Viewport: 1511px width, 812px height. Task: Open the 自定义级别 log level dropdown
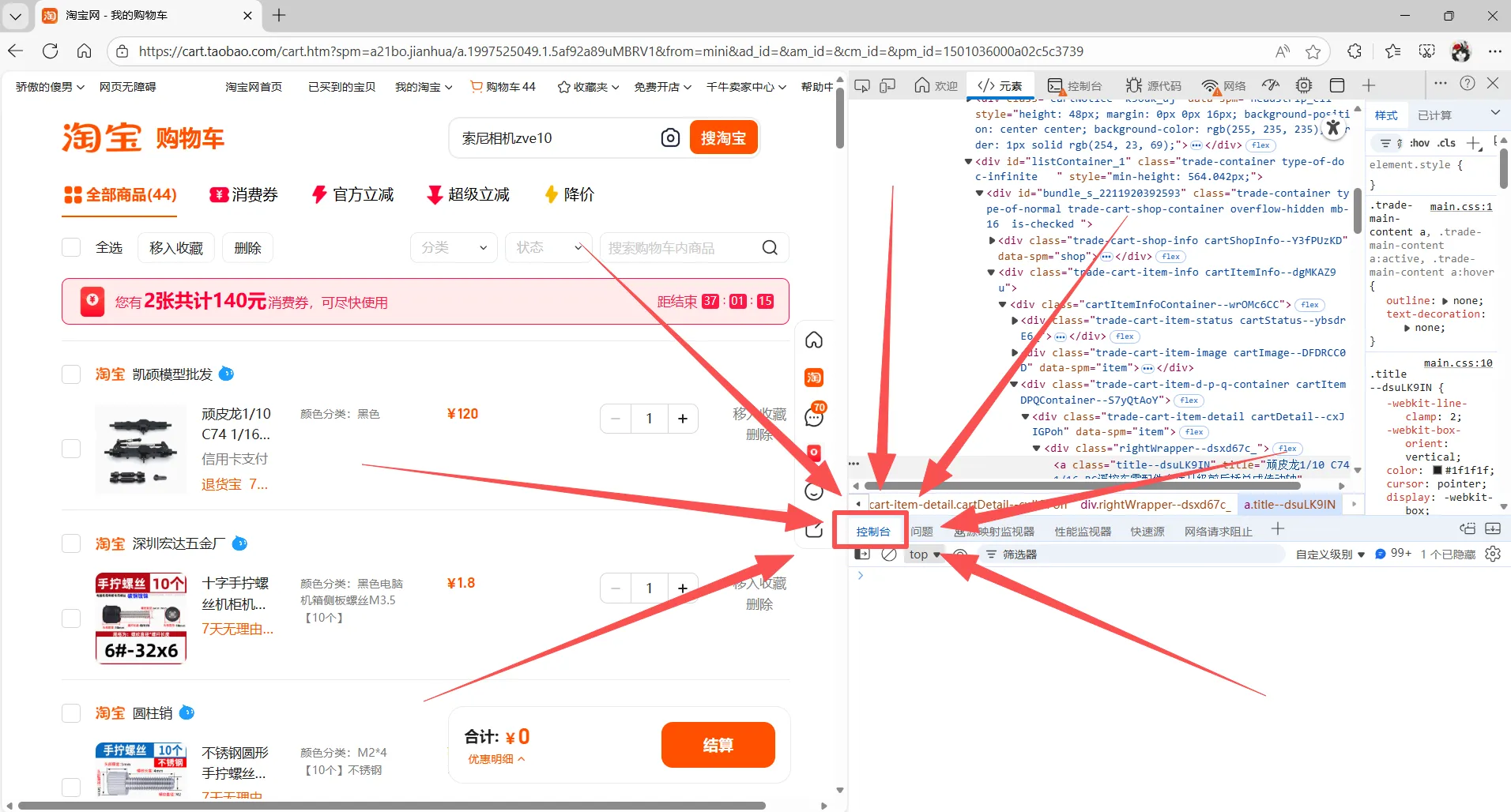pyautogui.click(x=1331, y=554)
